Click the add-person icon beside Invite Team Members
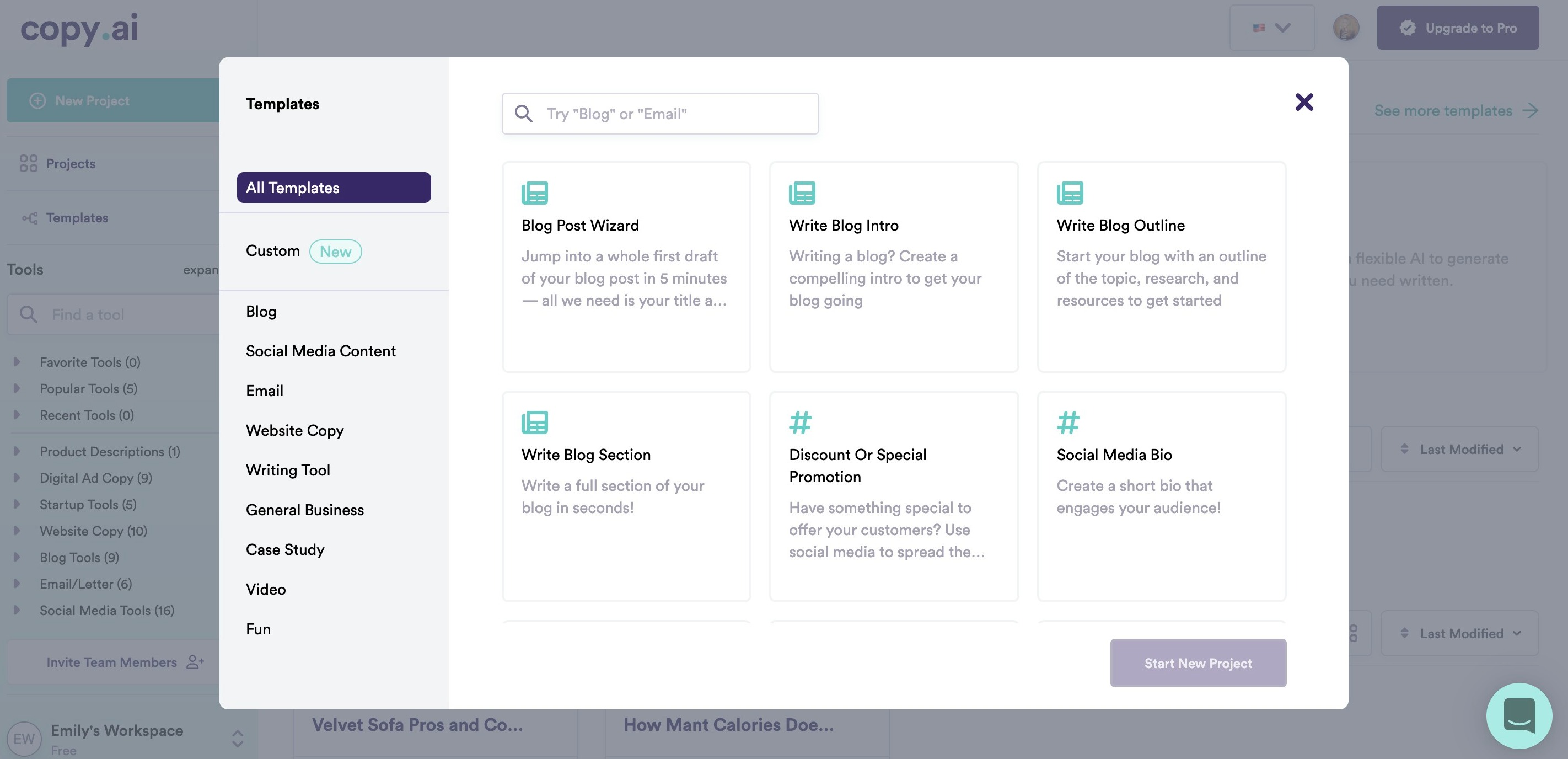Viewport: 1568px width, 759px height. tap(195, 662)
